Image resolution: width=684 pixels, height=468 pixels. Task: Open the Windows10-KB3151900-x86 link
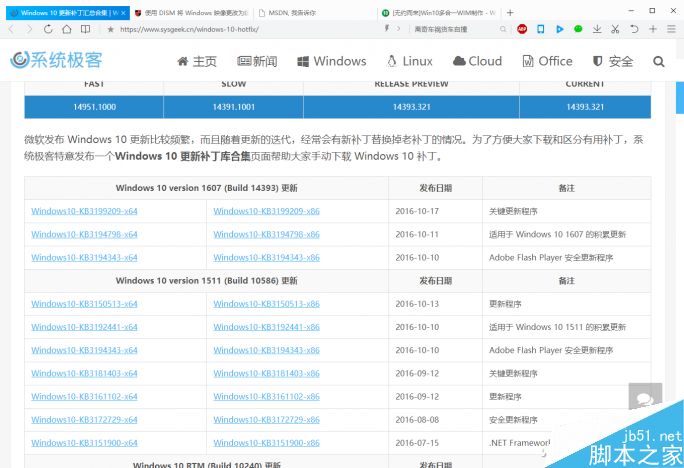click(x=267, y=443)
